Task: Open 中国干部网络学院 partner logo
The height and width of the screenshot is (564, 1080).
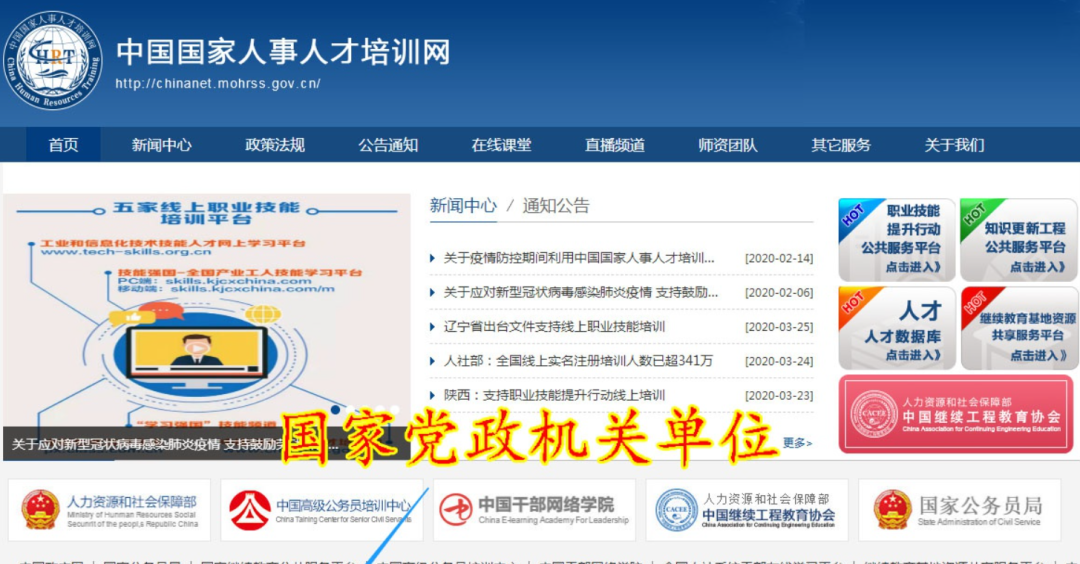Action: 534,510
